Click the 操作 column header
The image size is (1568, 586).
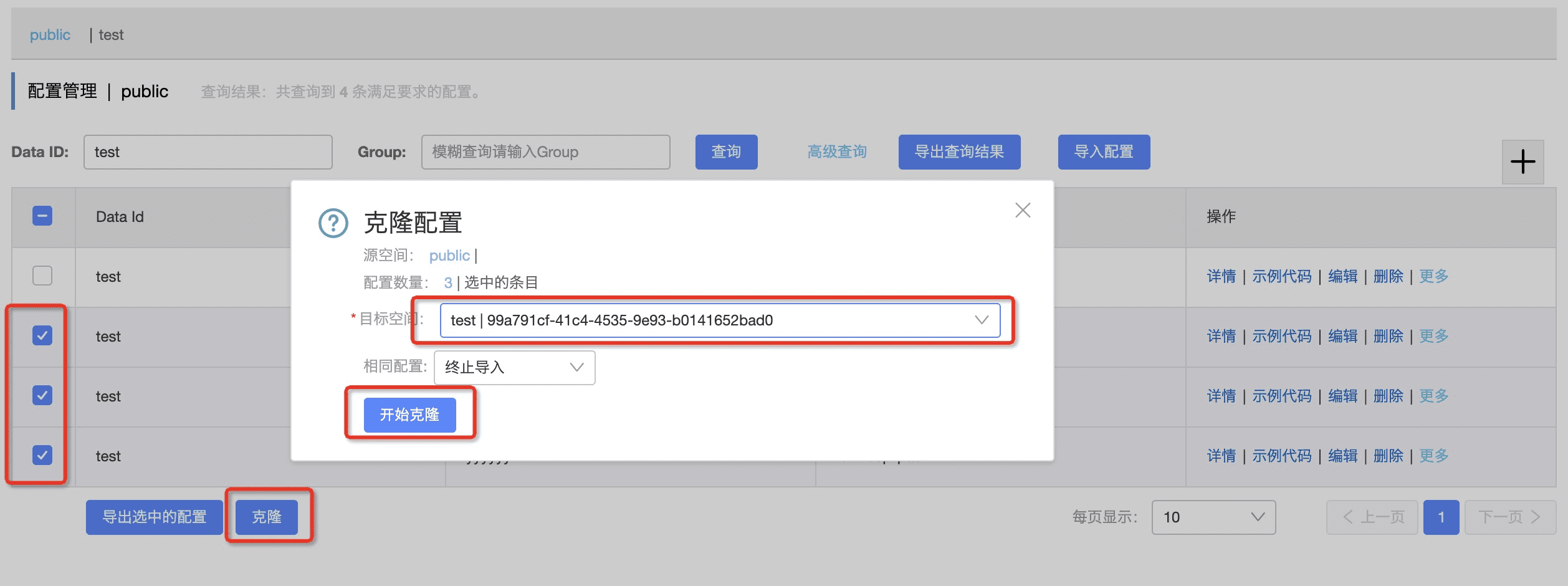pyautogui.click(x=1221, y=216)
